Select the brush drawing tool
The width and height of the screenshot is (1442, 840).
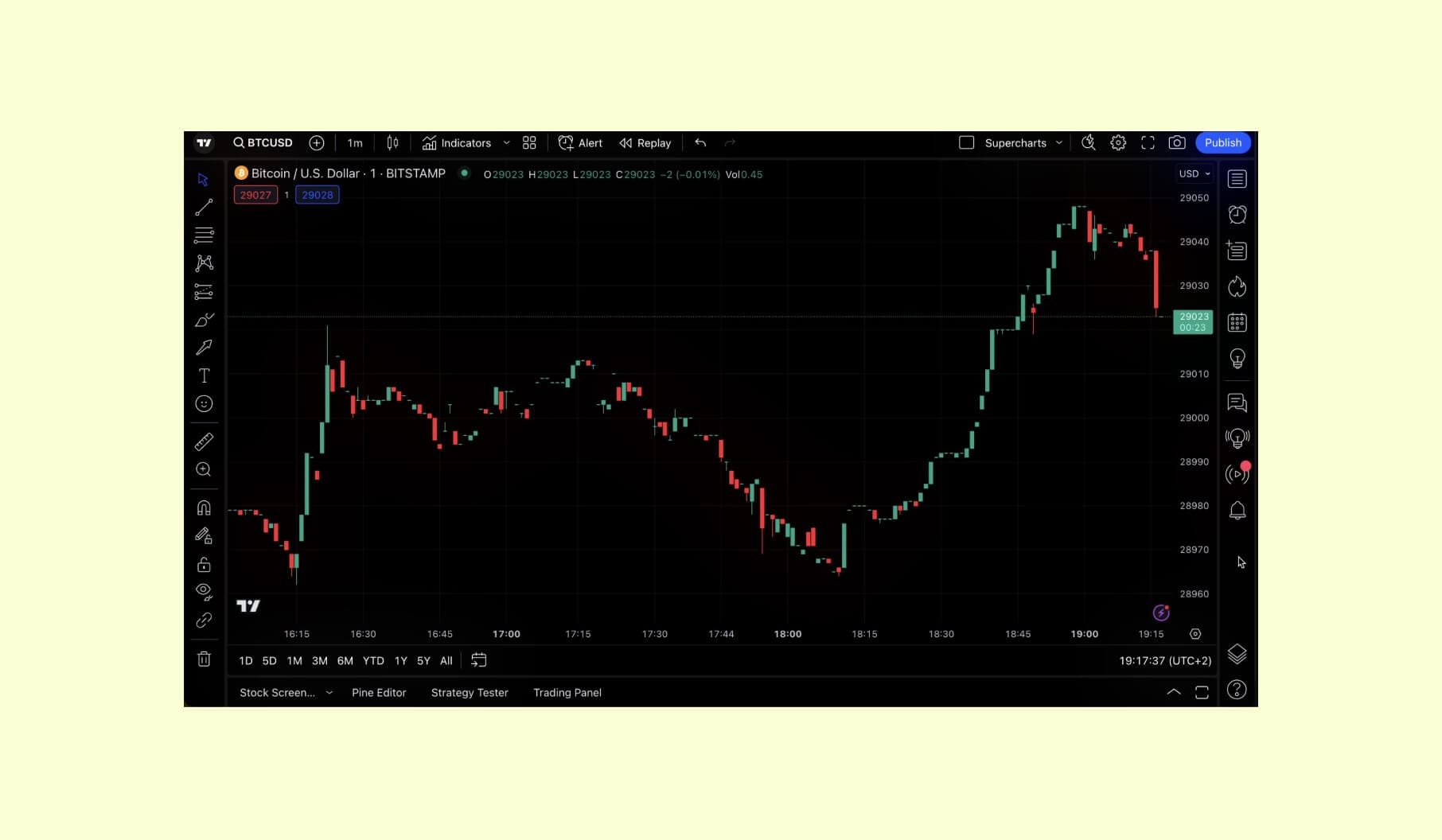coord(204,320)
